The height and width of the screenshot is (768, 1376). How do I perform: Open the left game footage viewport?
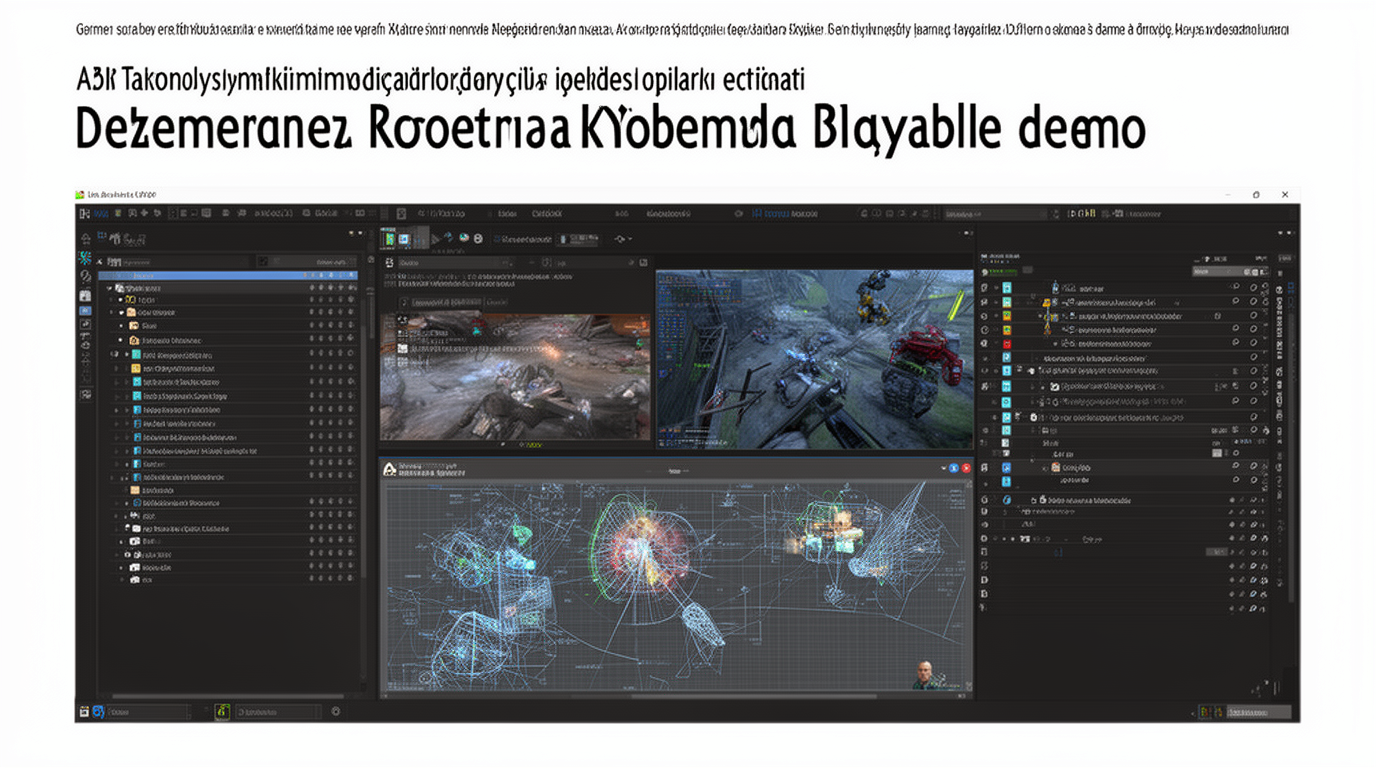(515, 376)
